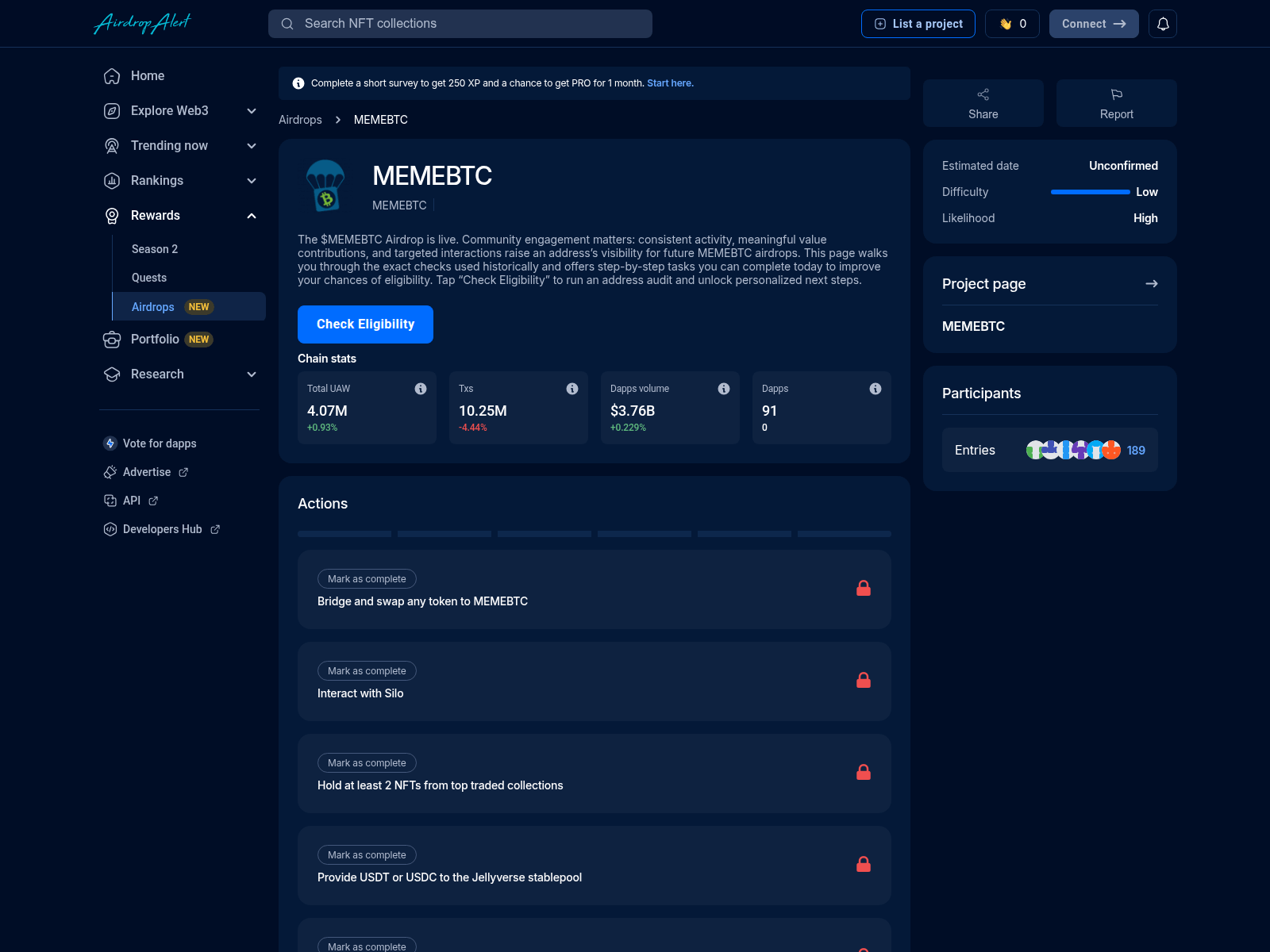
Task: Mark Bridge and swap action as complete
Action: point(367,579)
